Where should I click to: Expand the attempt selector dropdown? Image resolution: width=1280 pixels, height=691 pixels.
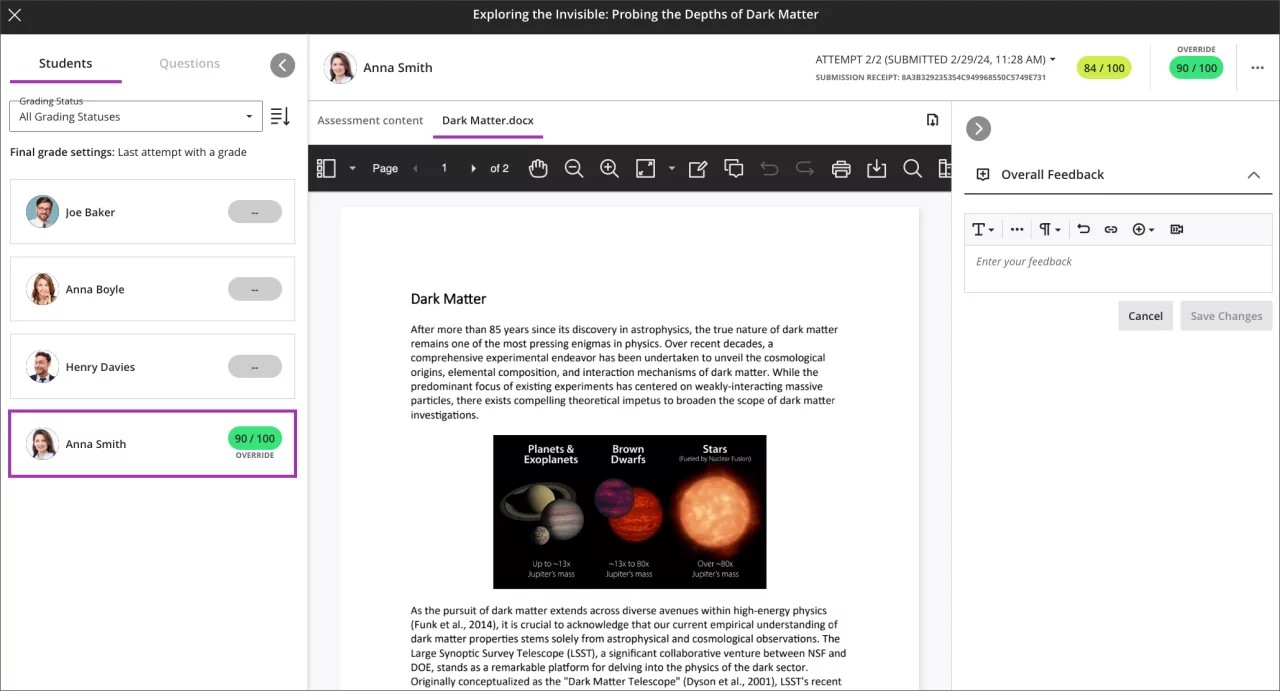[x=1052, y=60]
